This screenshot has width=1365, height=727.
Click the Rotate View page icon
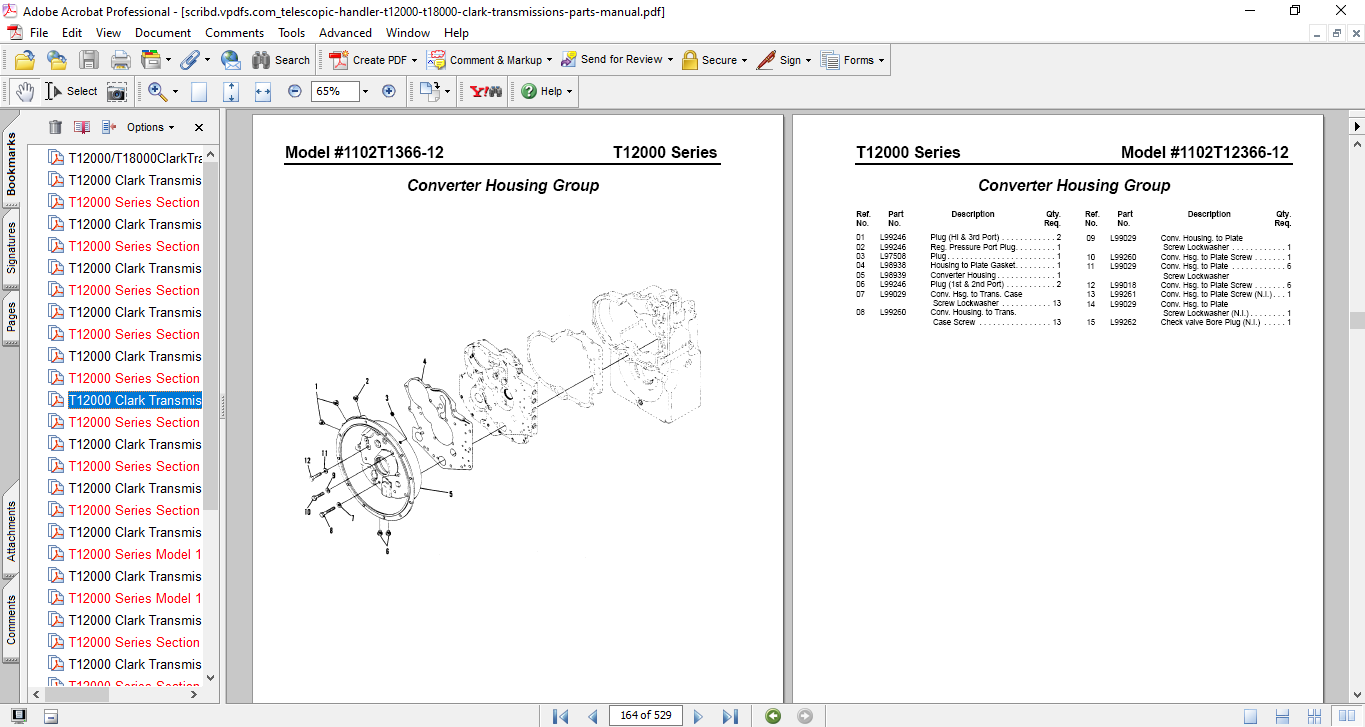[x=429, y=91]
